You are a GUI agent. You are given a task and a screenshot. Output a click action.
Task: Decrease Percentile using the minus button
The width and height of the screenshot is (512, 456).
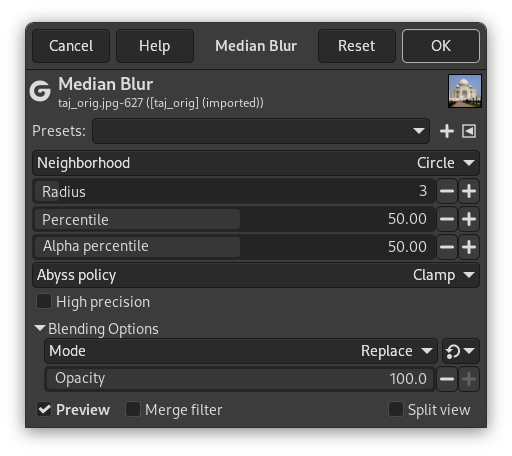(x=447, y=219)
